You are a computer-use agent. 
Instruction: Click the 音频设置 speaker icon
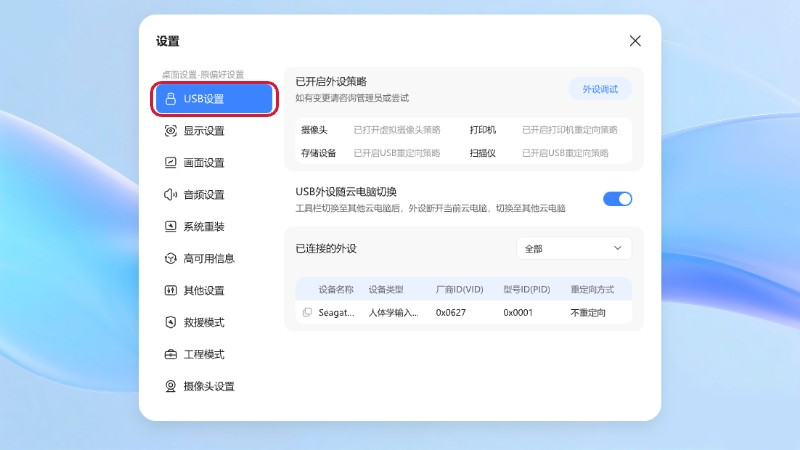coord(170,195)
